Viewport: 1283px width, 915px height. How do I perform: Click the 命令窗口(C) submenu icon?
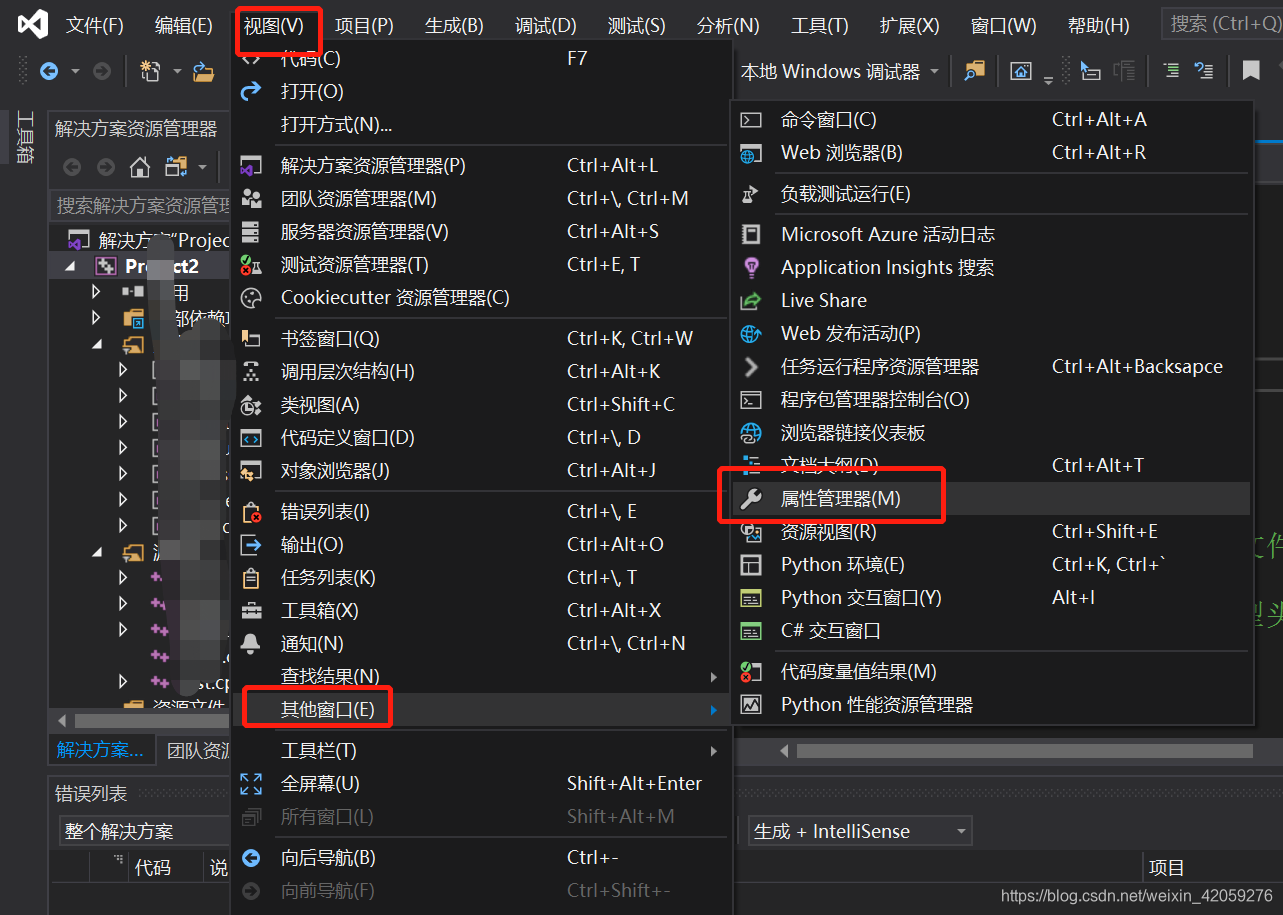(x=751, y=120)
